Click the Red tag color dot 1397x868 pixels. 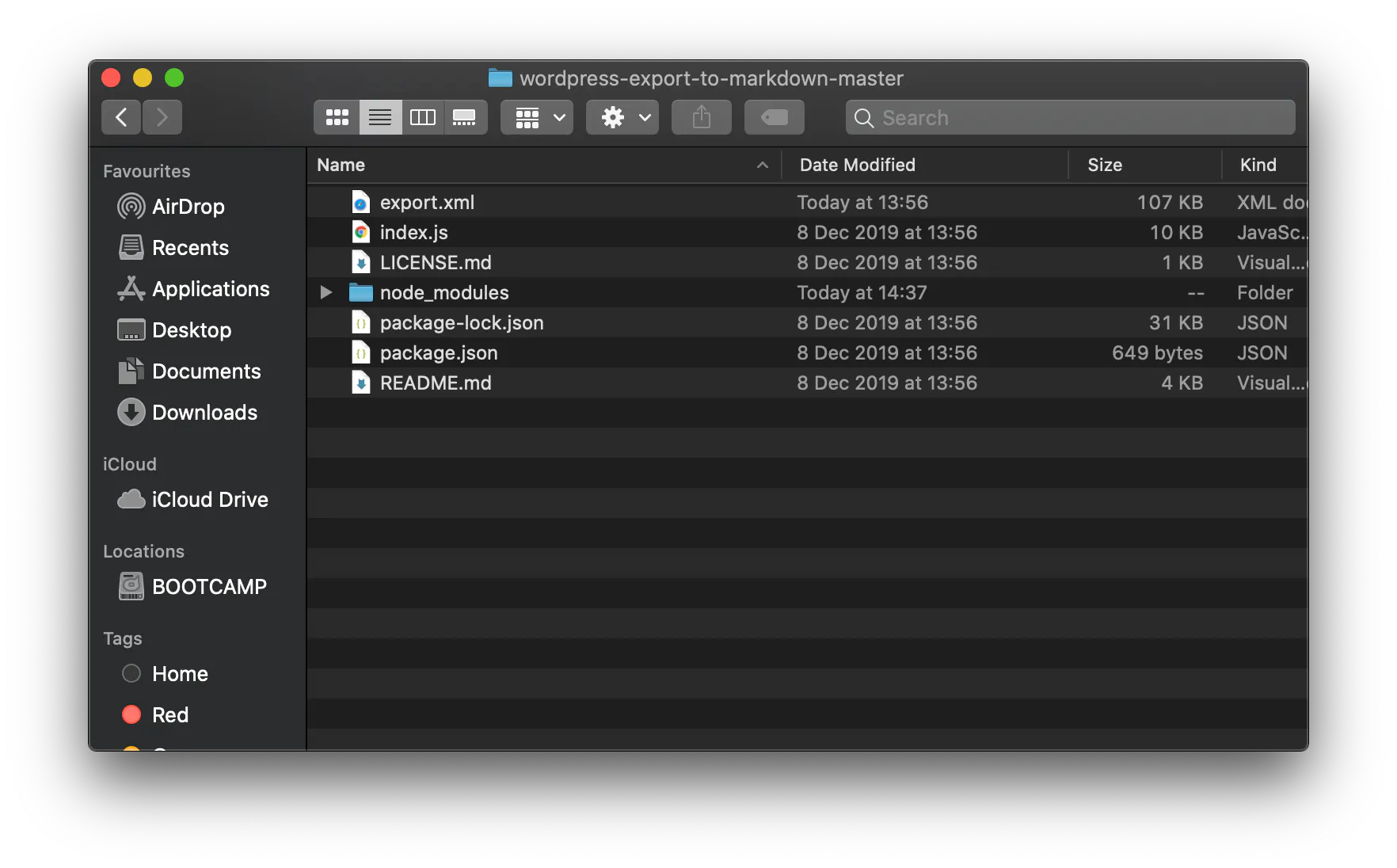pos(131,715)
